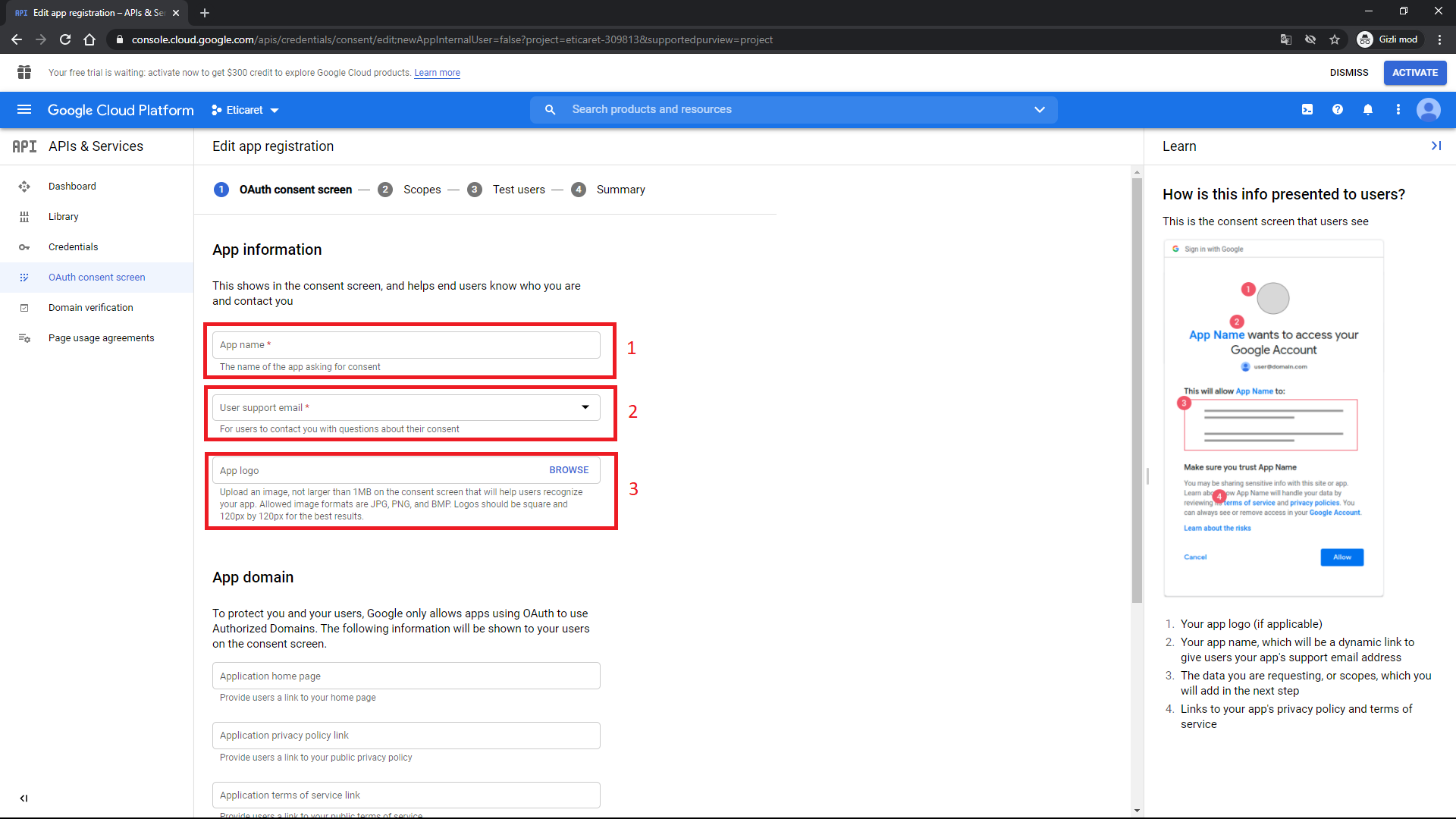Collapse the Learn panel

click(x=1436, y=146)
